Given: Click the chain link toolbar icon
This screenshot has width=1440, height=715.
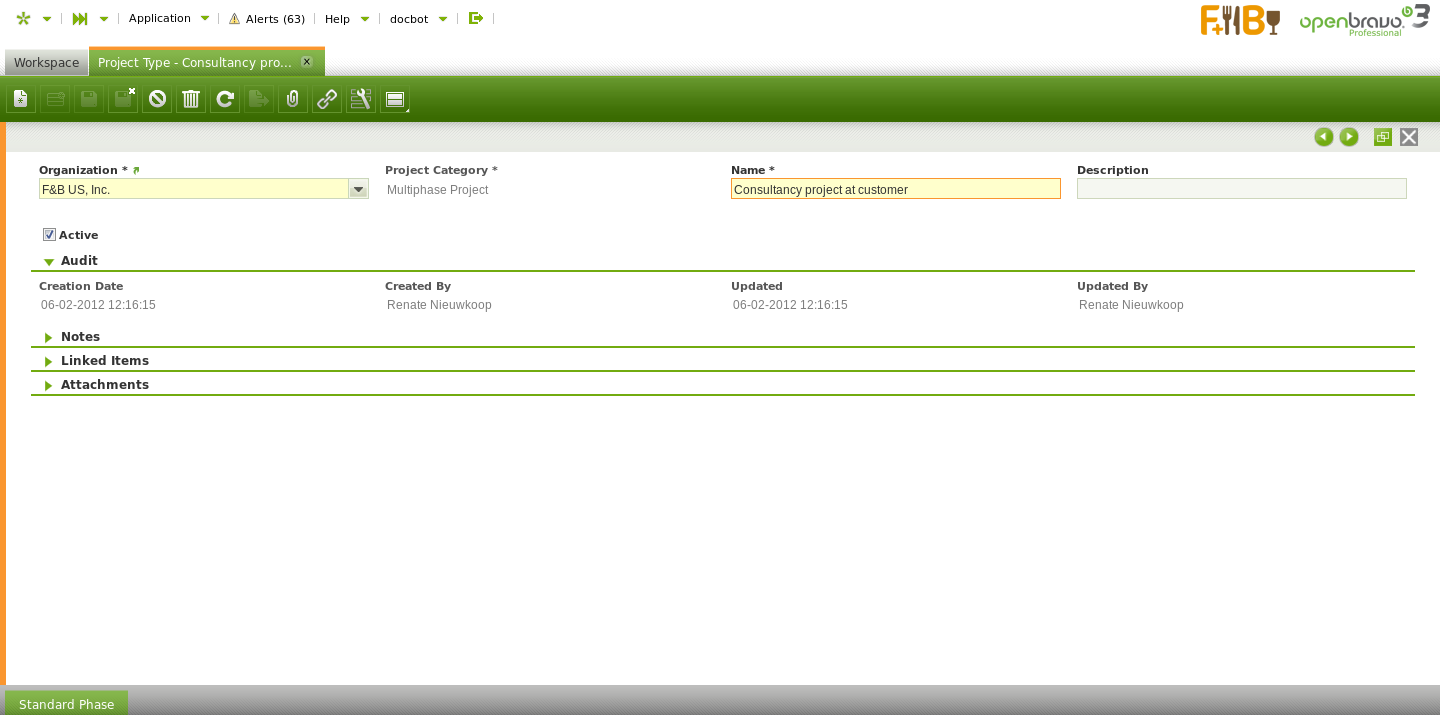Looking at the screenshot, I should tap(327, 99).
